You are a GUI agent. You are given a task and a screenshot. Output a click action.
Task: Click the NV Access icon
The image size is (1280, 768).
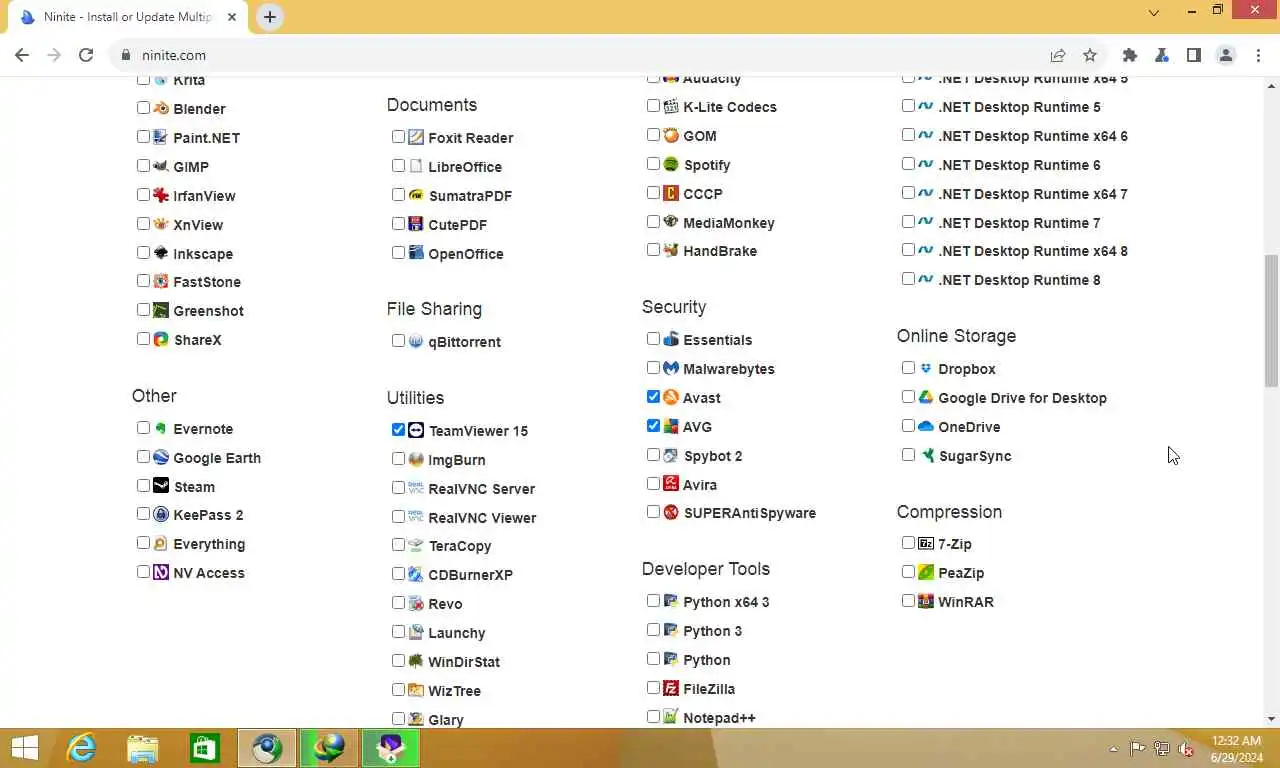click(160, 572)
